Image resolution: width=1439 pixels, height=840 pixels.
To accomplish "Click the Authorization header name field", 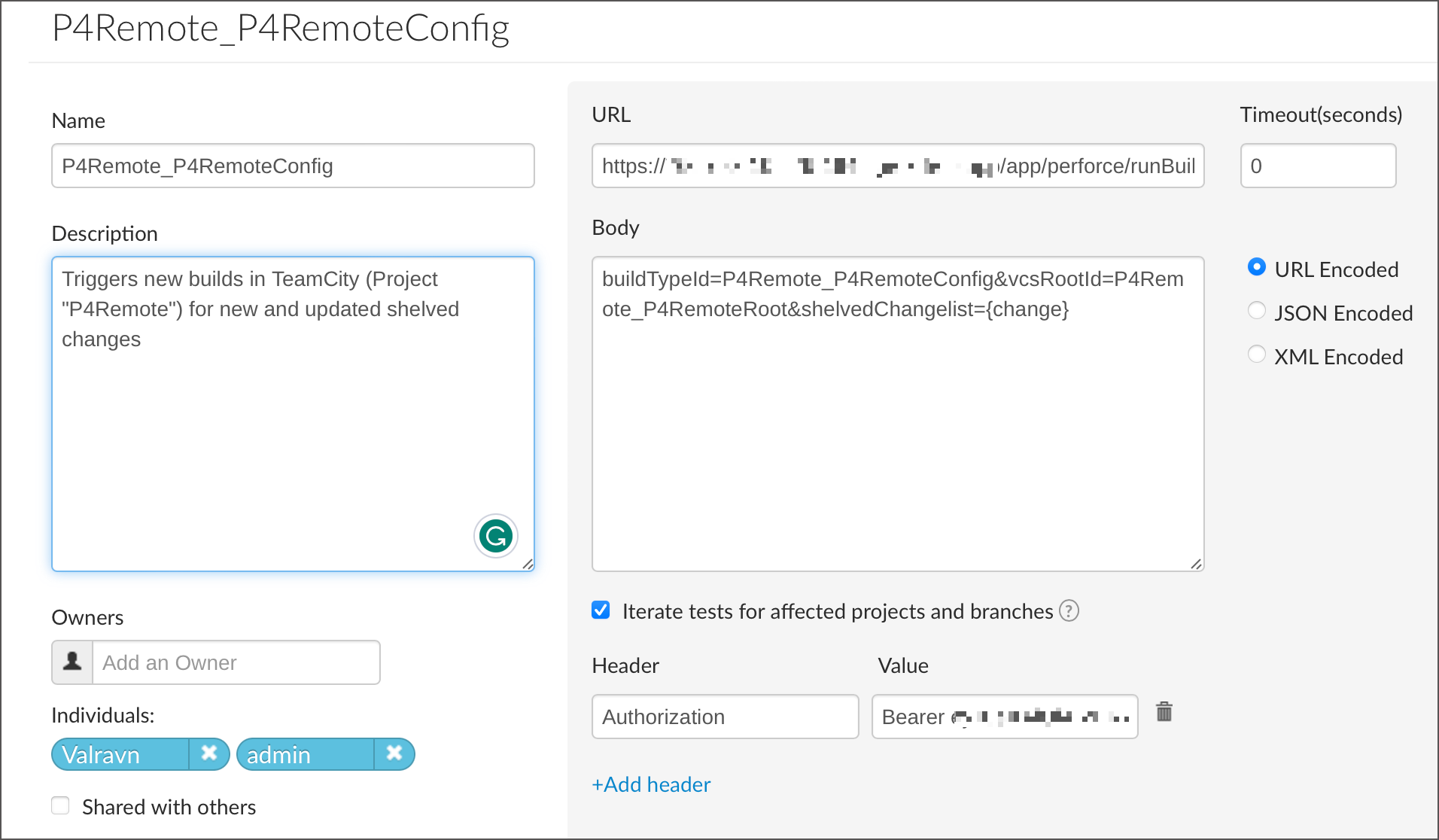I will (x=725, y=717).
